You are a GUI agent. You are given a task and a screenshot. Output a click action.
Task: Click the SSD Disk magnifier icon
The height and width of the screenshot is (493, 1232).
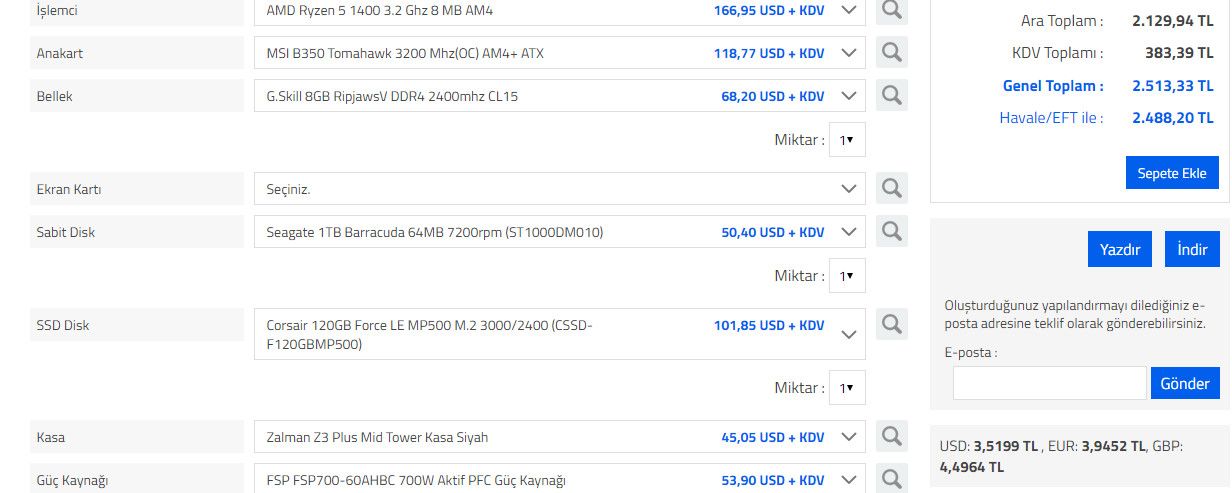[x=892, y=324]
